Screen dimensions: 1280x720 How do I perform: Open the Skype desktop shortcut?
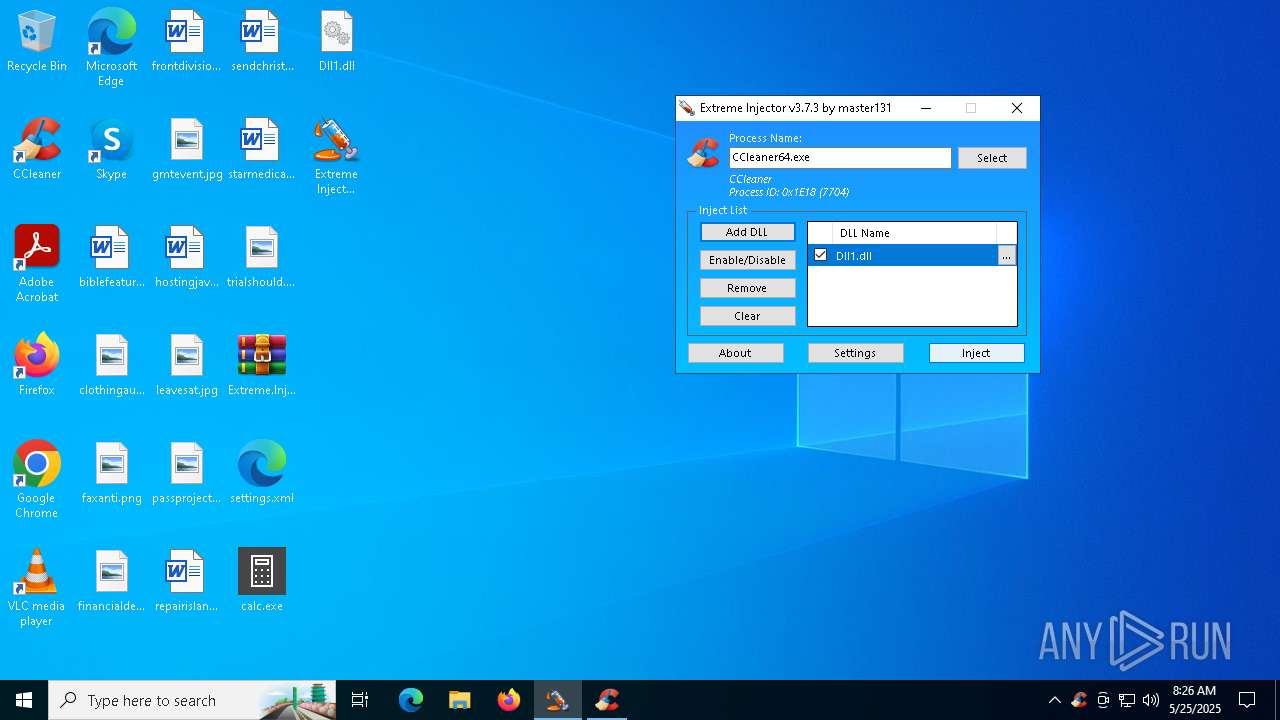tap(111, 150)
